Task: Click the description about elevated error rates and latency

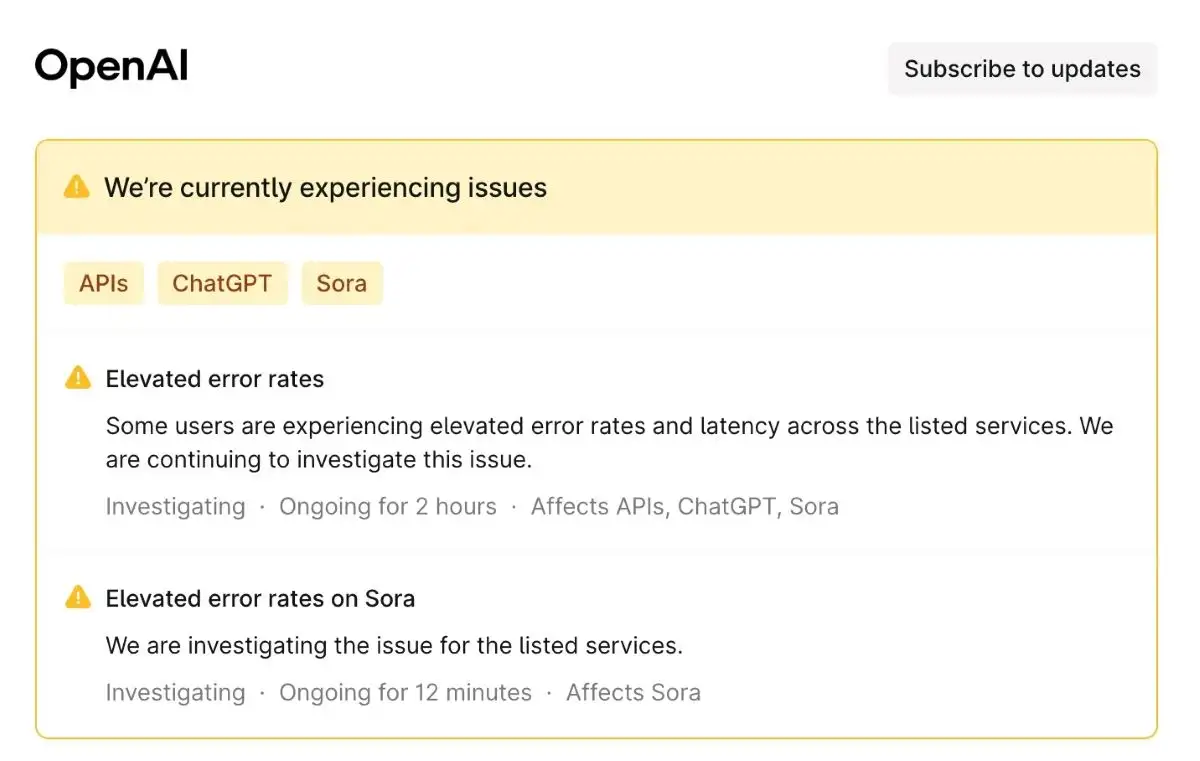Action: coord(609,443)
